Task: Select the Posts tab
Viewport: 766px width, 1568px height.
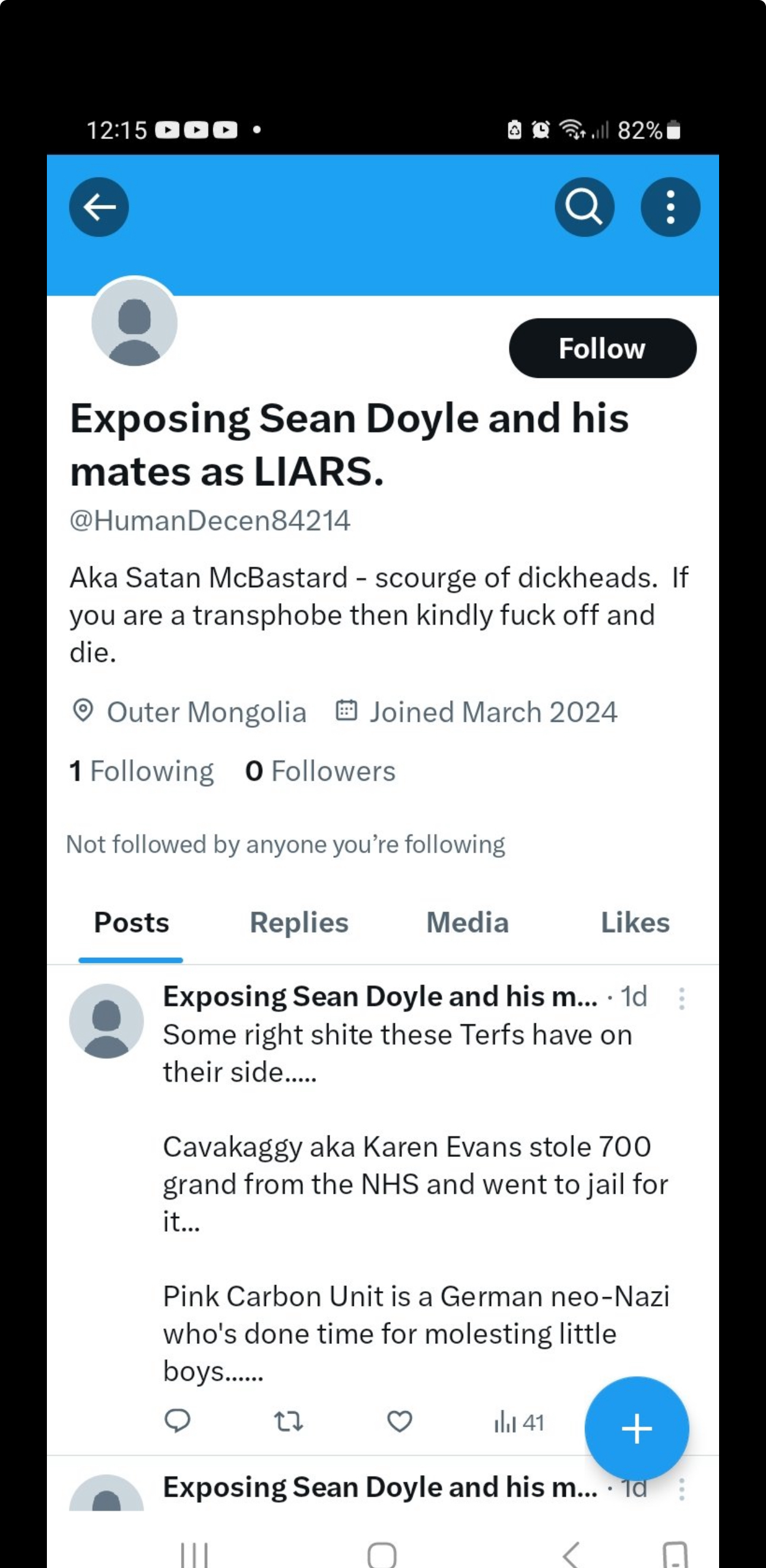Action: pyautogui.click(x=131, y=923)
